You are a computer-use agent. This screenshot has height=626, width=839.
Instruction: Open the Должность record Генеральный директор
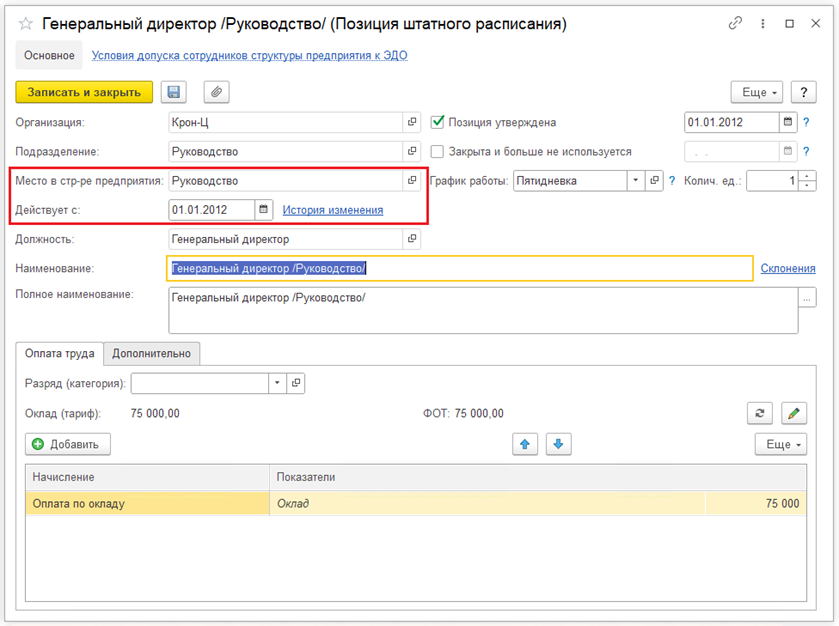click(411, 239)
